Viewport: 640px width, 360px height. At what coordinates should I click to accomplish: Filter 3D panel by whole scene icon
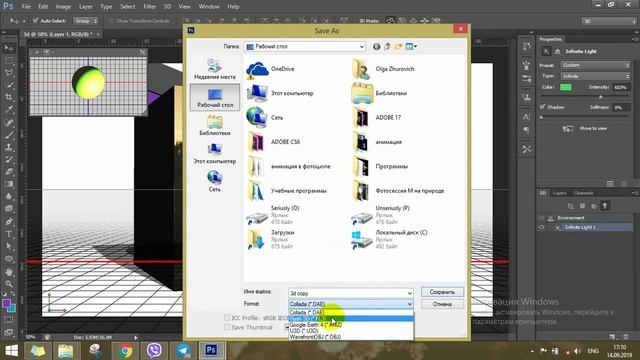(571, 206)
